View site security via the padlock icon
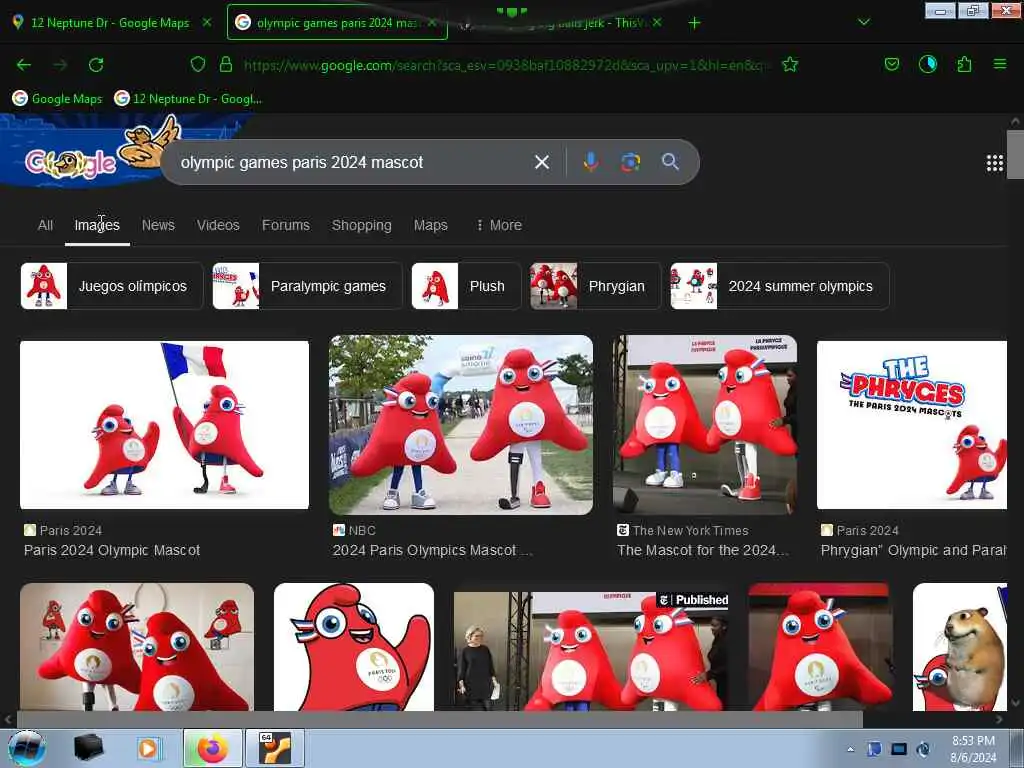This screenshot has width=1024, height=768. (226, 64)
